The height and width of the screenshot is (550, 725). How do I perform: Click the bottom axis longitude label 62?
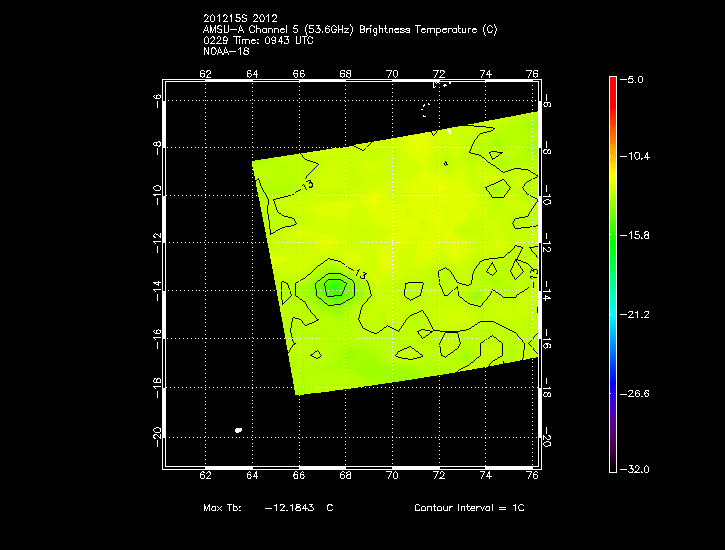click(x=206, y=476)
